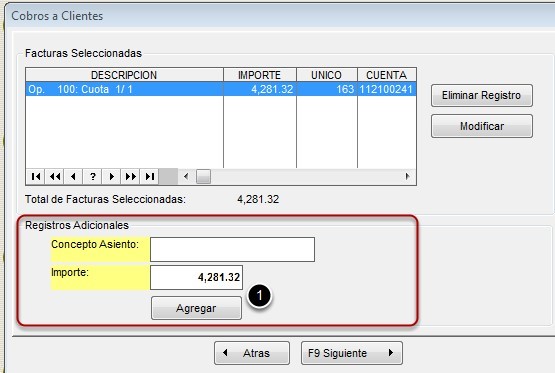Select row Op. 100: Cuota 1/ 1
Screen dimensions: 555x373
pyautogui.click(x=221, y=89)
